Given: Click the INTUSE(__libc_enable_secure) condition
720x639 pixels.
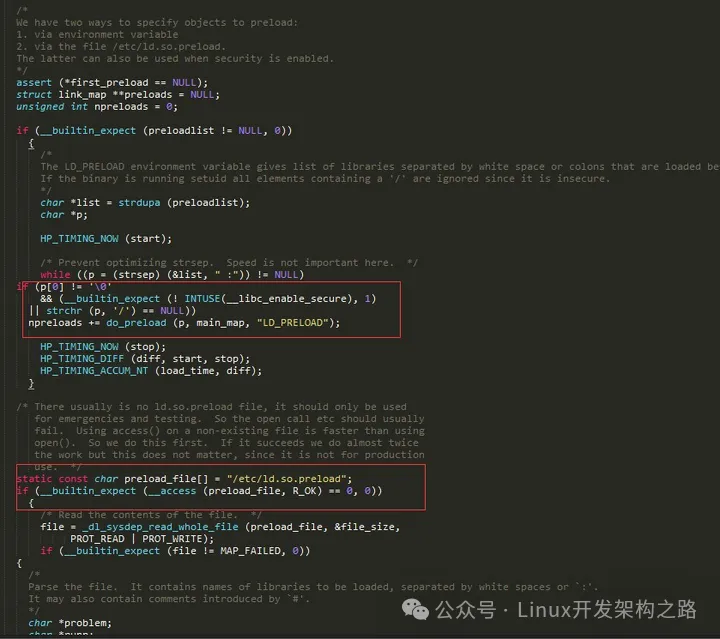Looking at the screenshot, I should pos(208,299).
